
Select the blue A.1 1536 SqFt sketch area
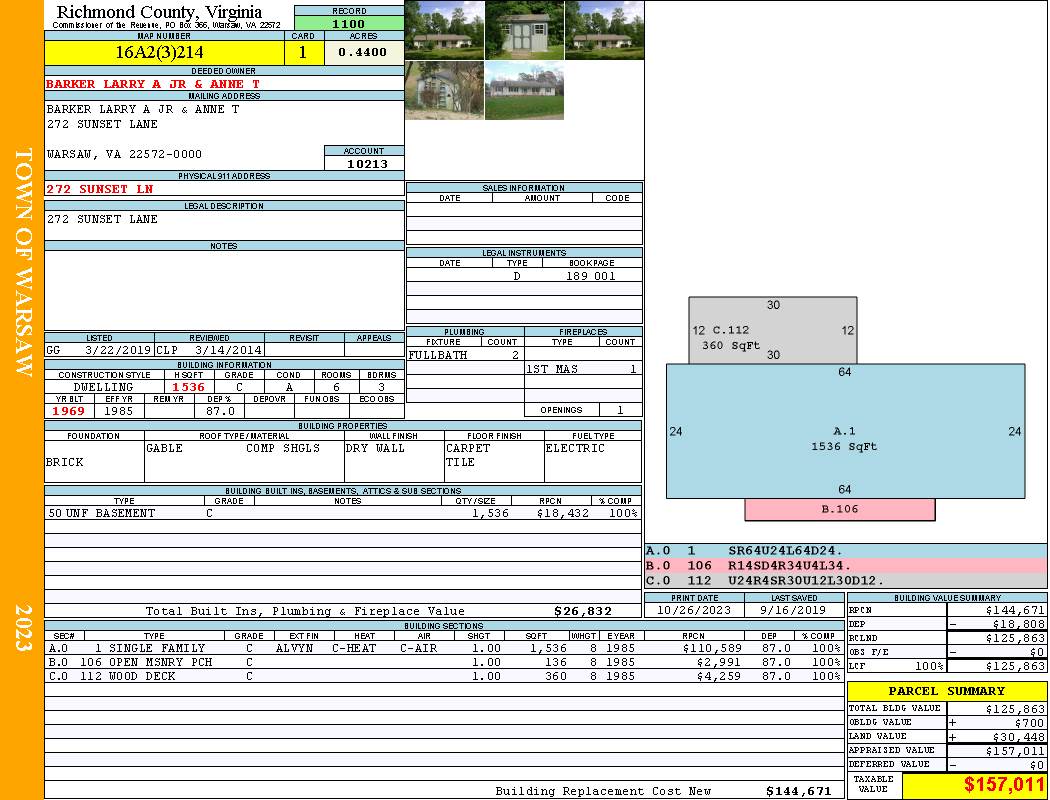pyautogui.click(x=845, y=438)
